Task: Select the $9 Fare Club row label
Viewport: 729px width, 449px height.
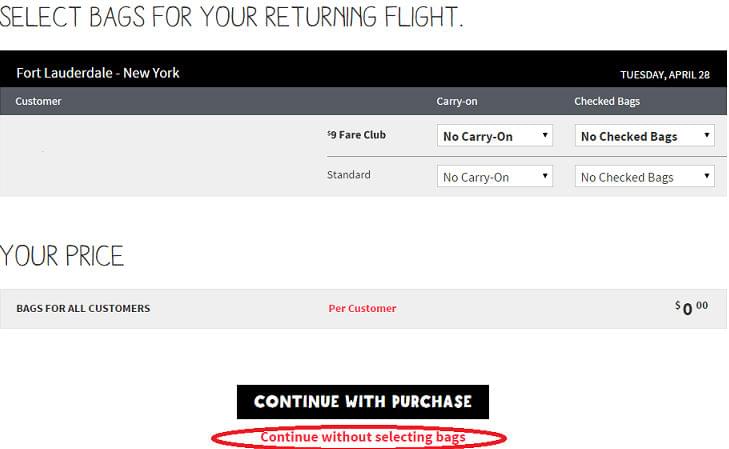Action: (357, 135)
